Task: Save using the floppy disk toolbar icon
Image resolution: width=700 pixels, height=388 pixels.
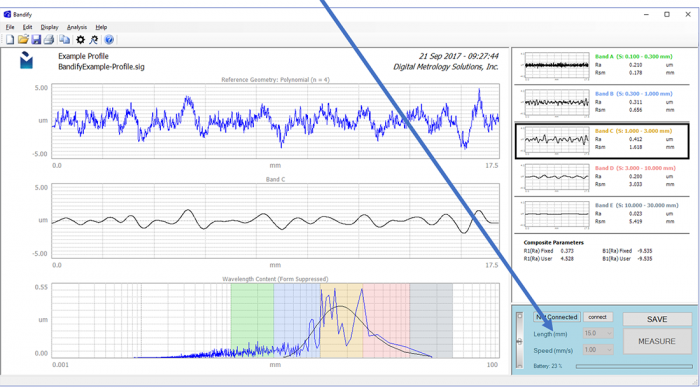Action: pos(36,40)
